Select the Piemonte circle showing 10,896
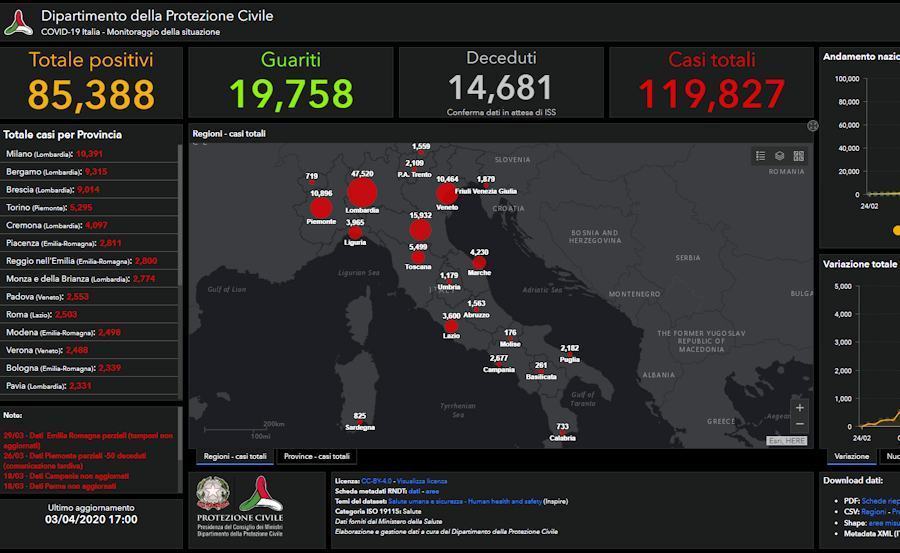 [x=321, y=208]
